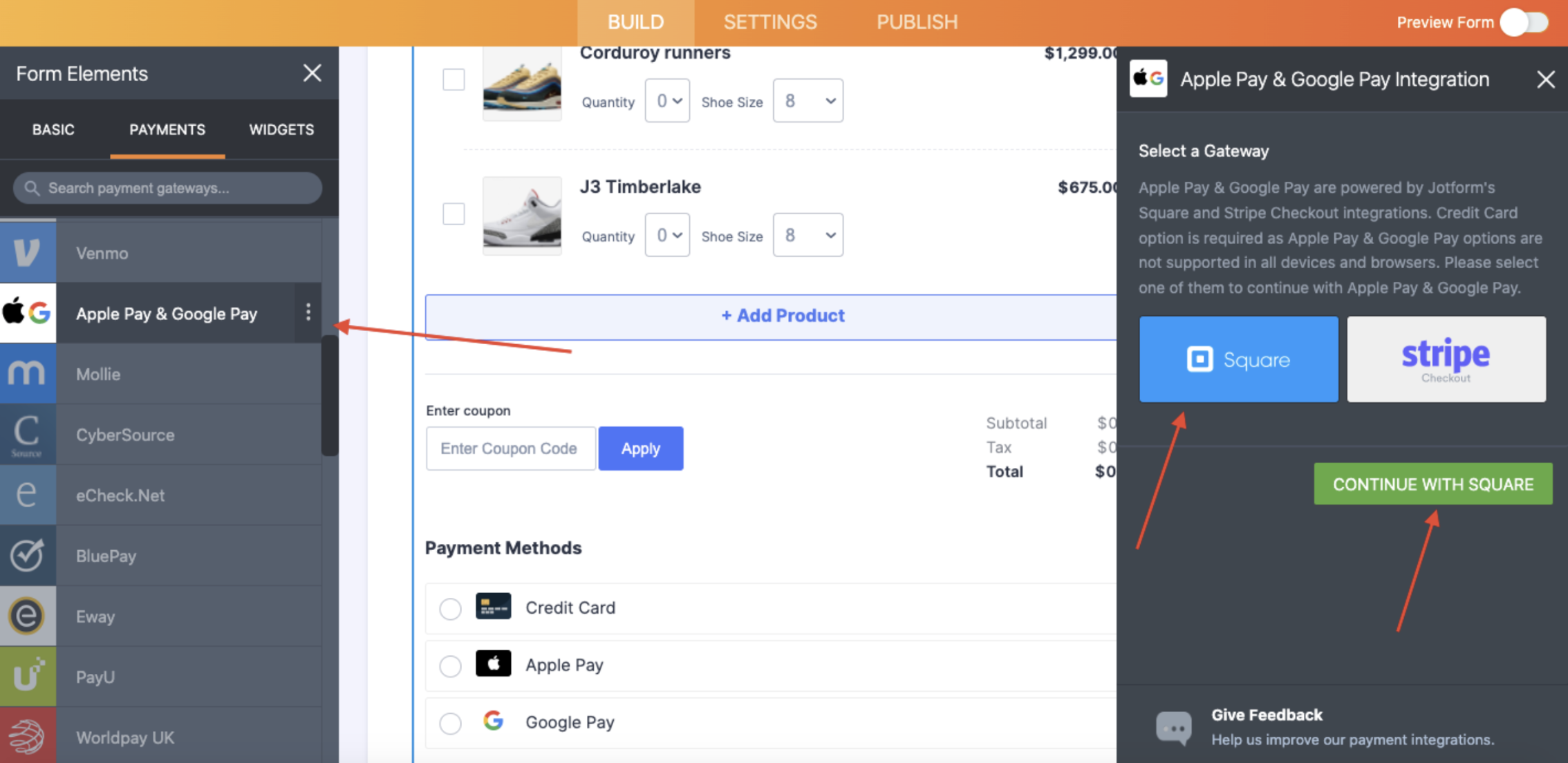Screen dimensions: 1568x763
Task: Pick the eCheck.Net gateway icon
Action: (x=28, y=495)
